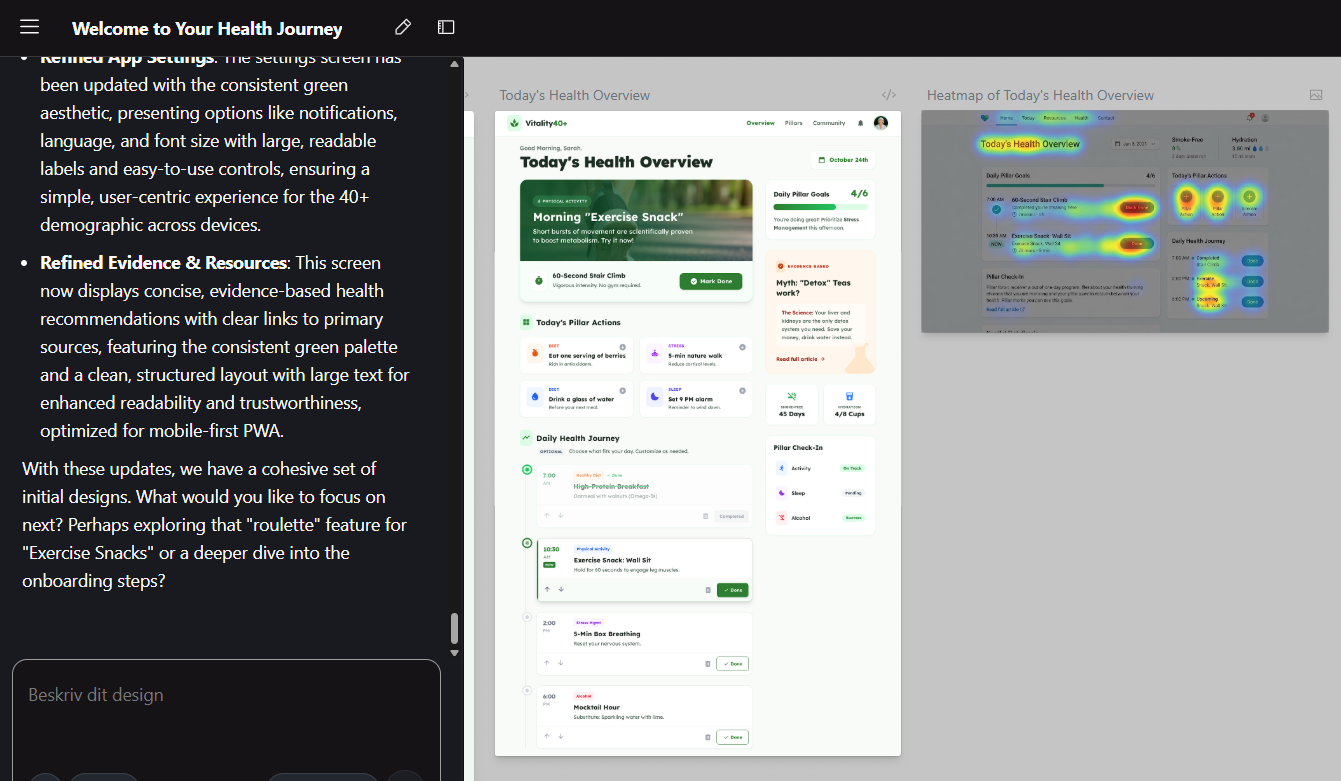Click Done on Mocktail Hour
1341x781 pixels.
pyautogui.click(x=732, y=737)
